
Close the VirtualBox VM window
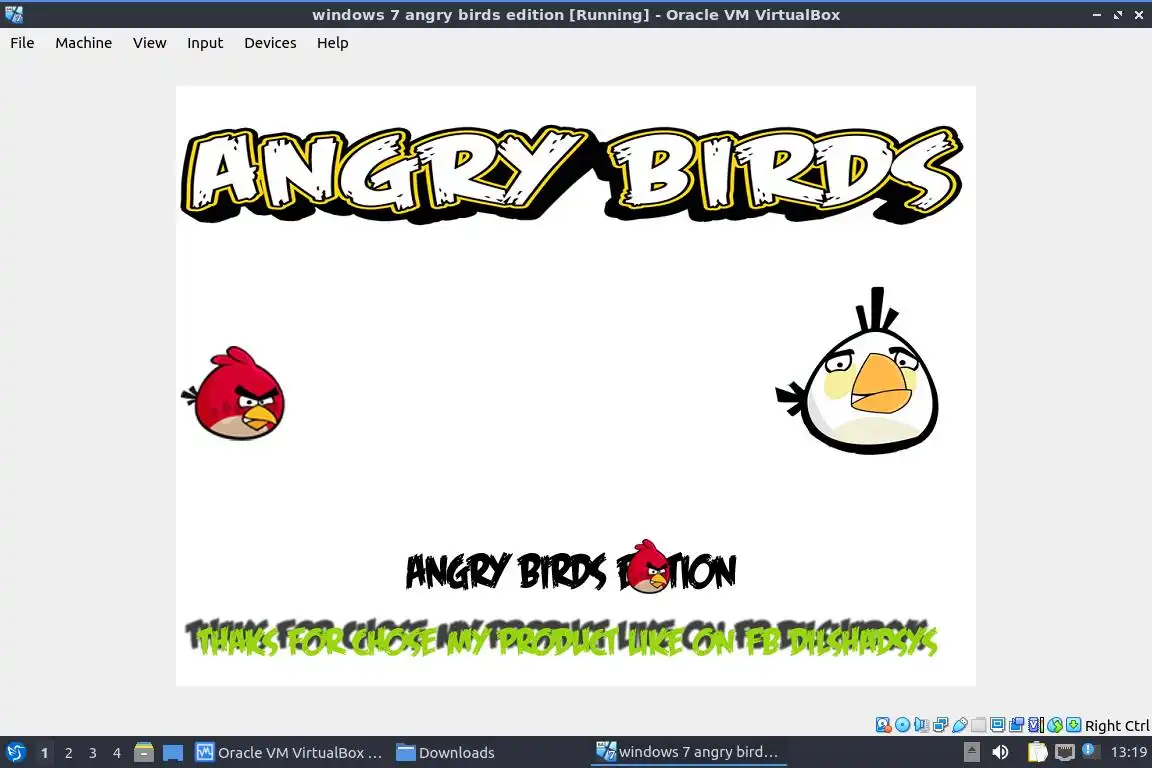click(1139, 15)
